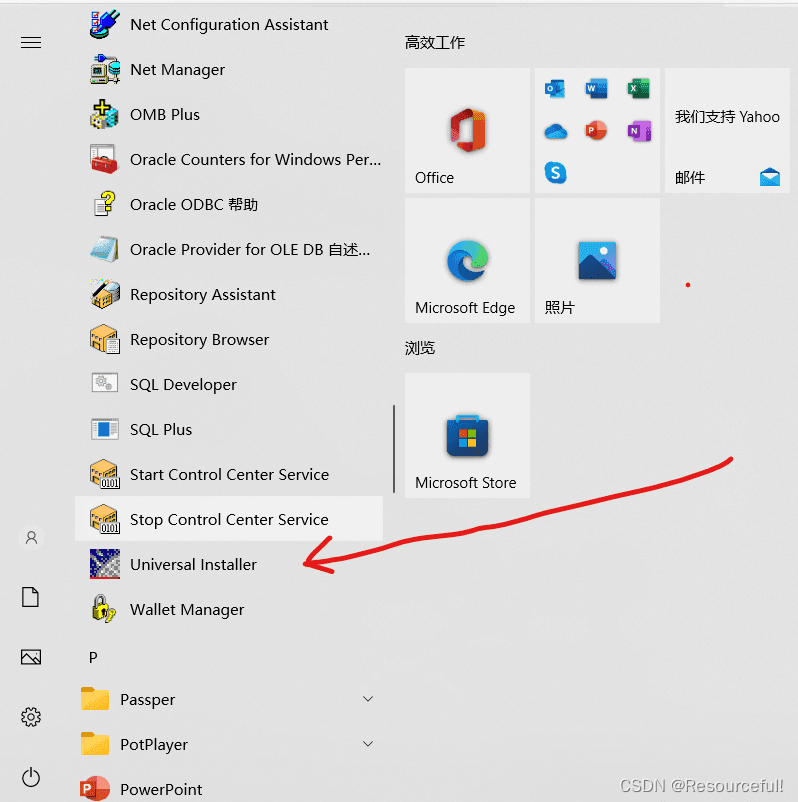This screenshot has width=798, height=802.
Task: Click the user account icon
Action: point(31,538)
